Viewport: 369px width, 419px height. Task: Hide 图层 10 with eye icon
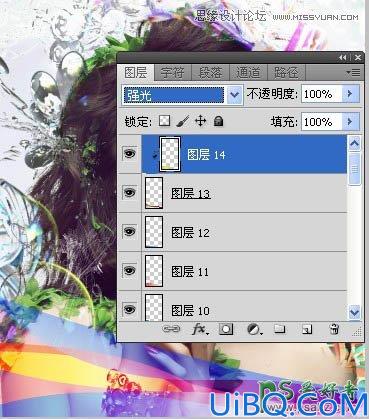tap(129, 309)
